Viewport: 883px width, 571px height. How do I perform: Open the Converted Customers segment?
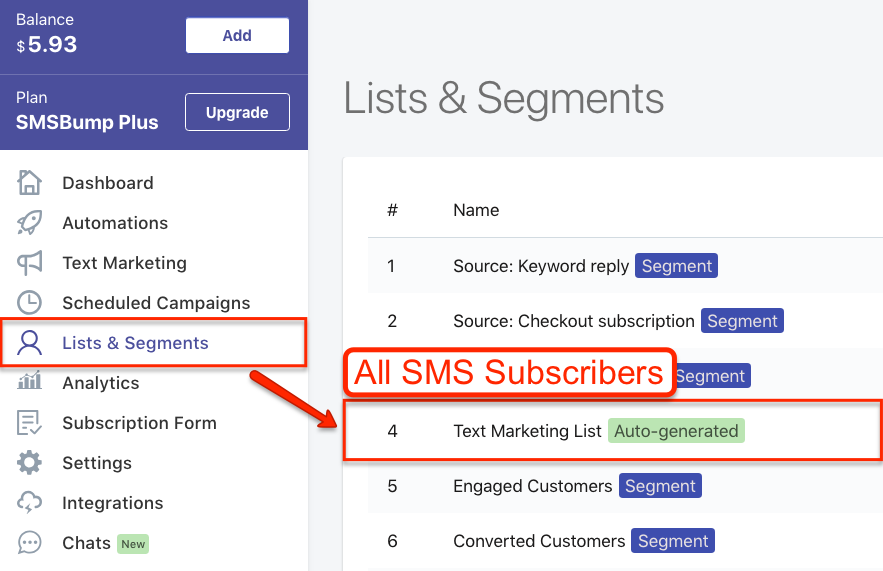[539, 541]
